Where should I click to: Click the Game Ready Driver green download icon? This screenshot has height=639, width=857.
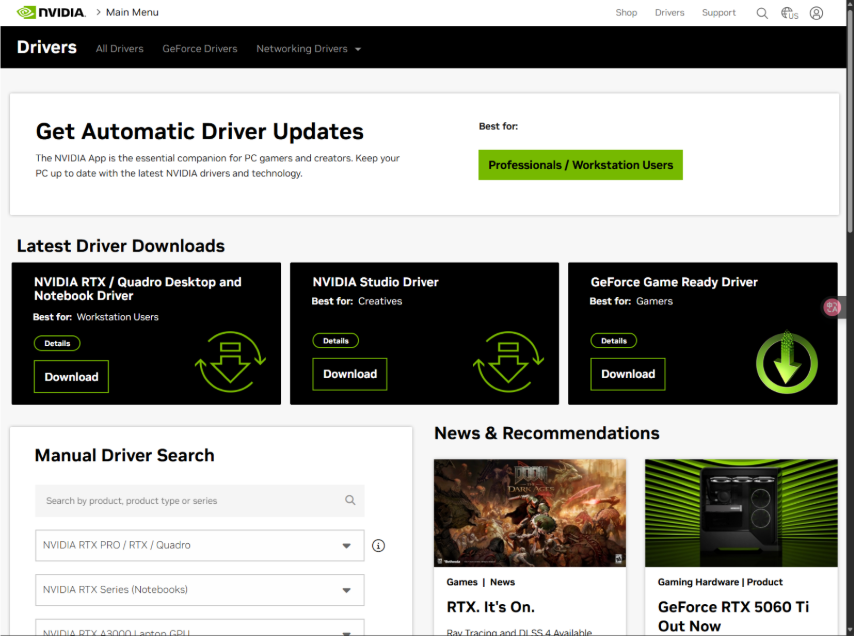coord(787,360)
